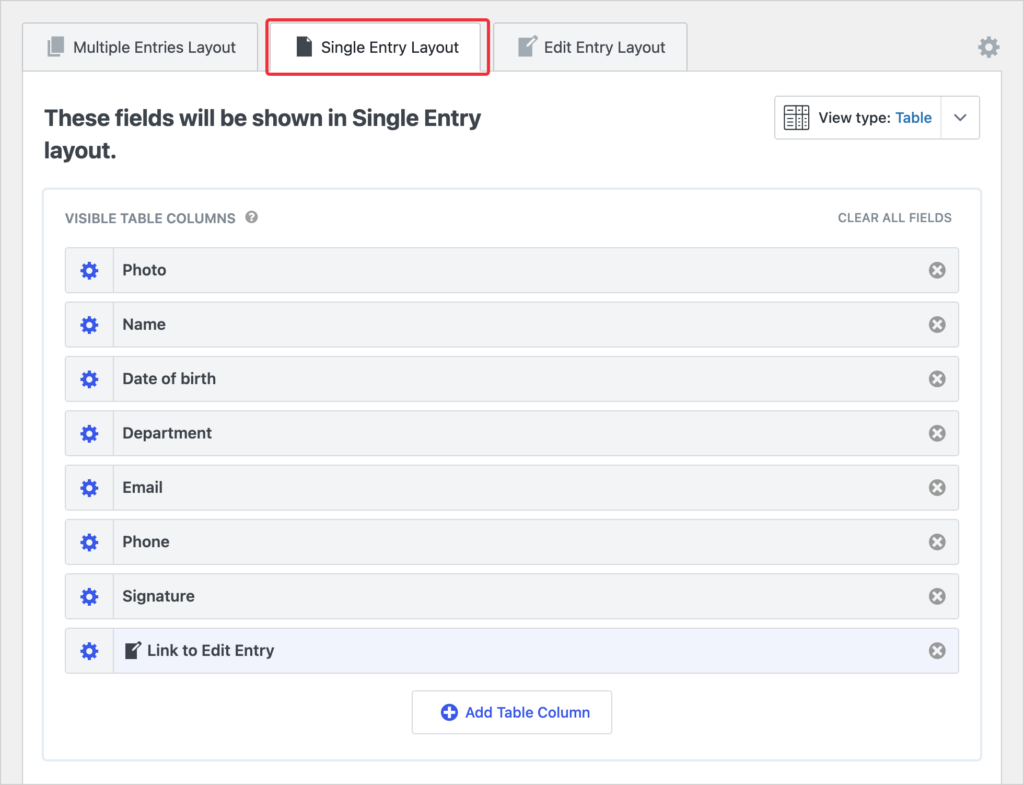Remove the Email field
This screenshot has height=785, width=1024.
pos(937,488)
